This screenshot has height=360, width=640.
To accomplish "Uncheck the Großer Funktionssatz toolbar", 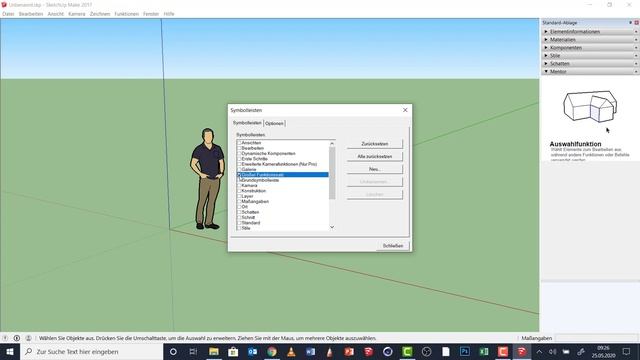I will click(239, 175).
